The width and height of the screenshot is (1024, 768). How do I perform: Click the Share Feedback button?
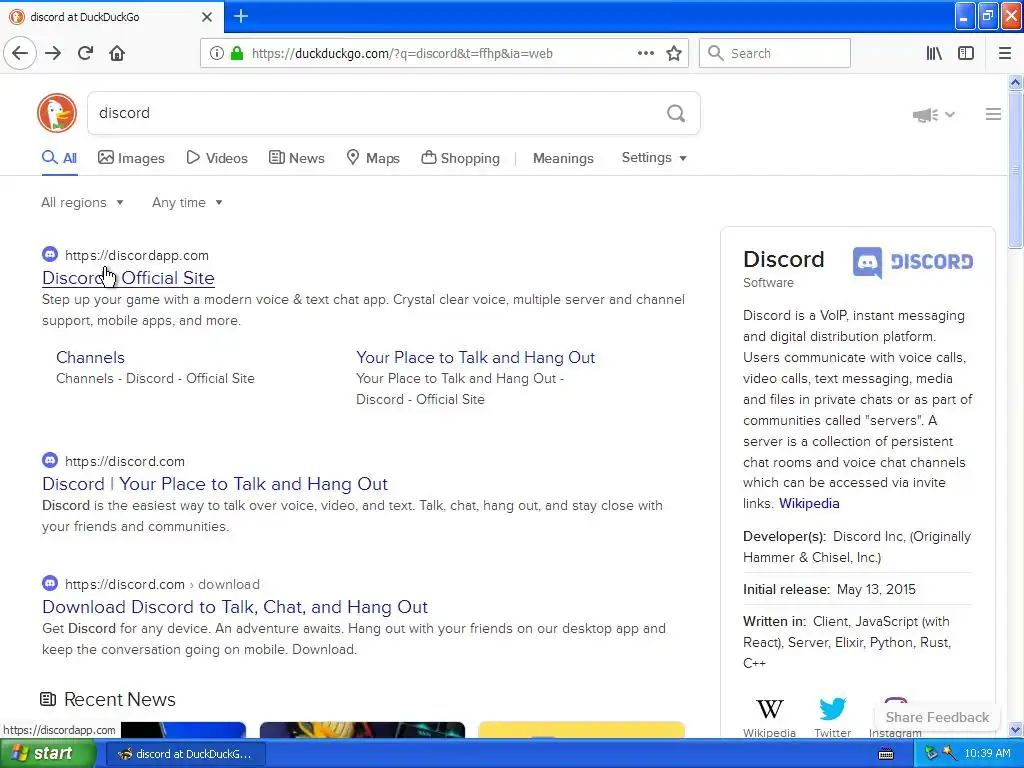937,717
